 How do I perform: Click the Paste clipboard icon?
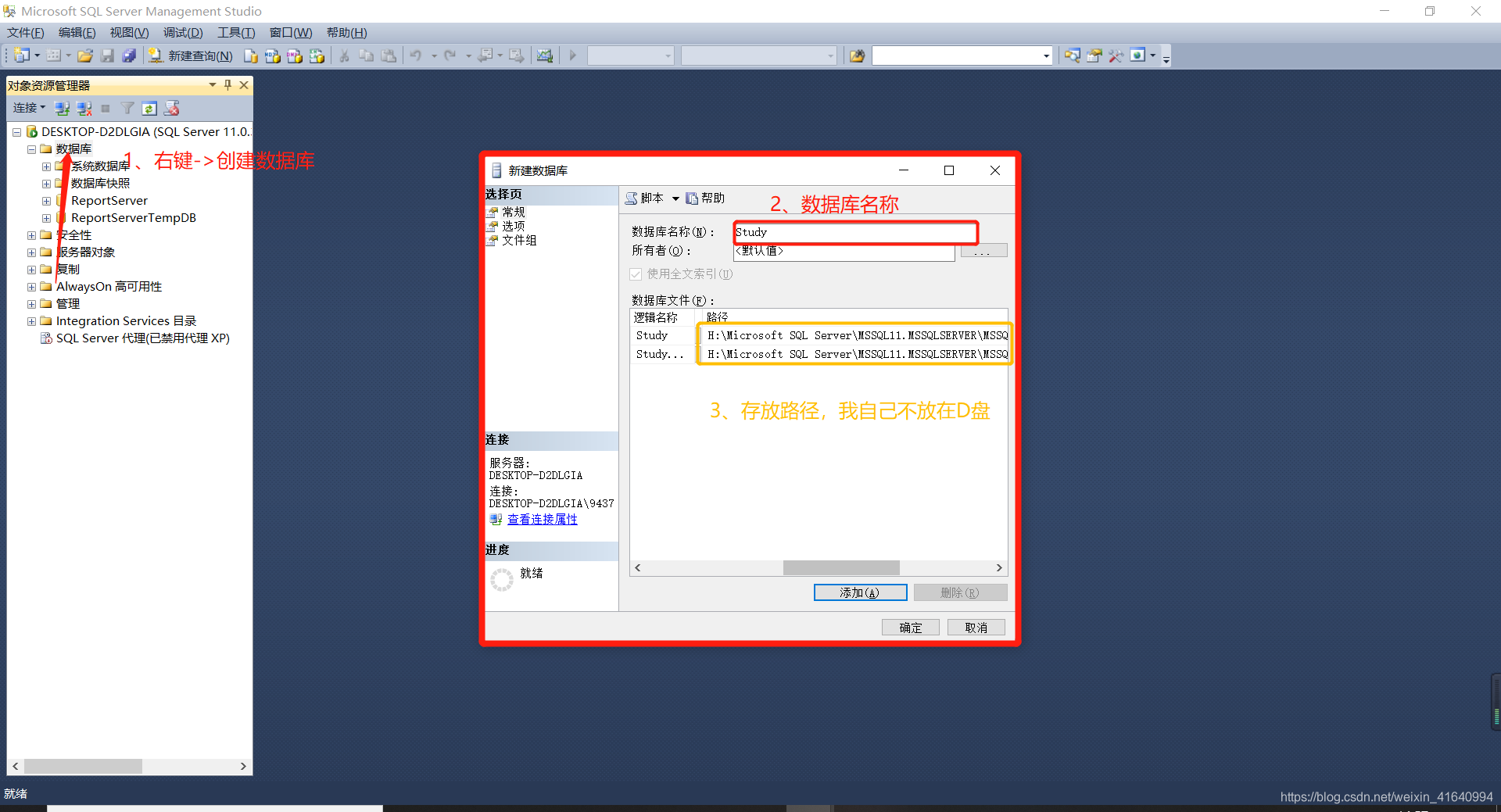[x=388, y=55]
